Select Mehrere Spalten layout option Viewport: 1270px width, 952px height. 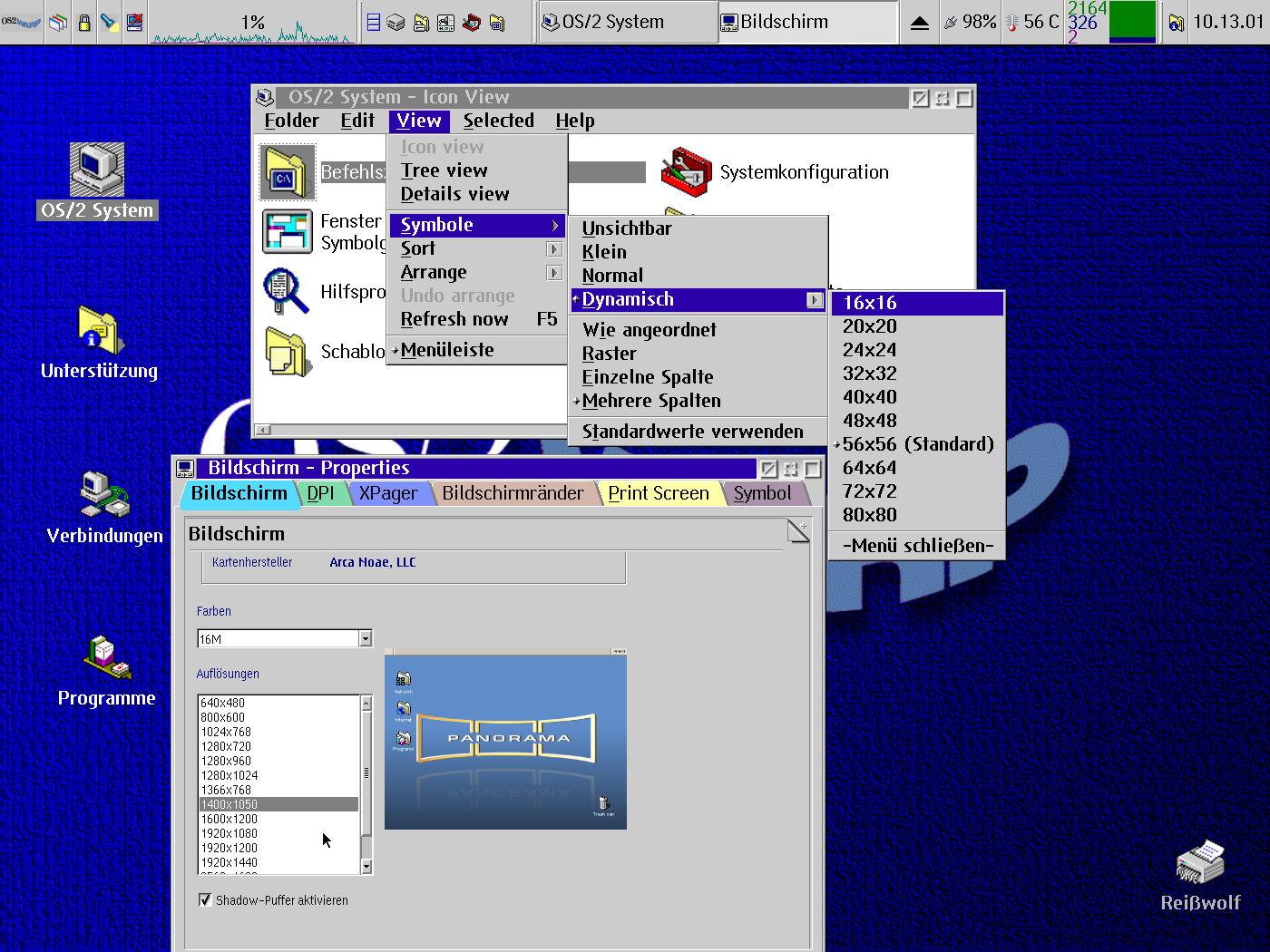click(698, 401)
